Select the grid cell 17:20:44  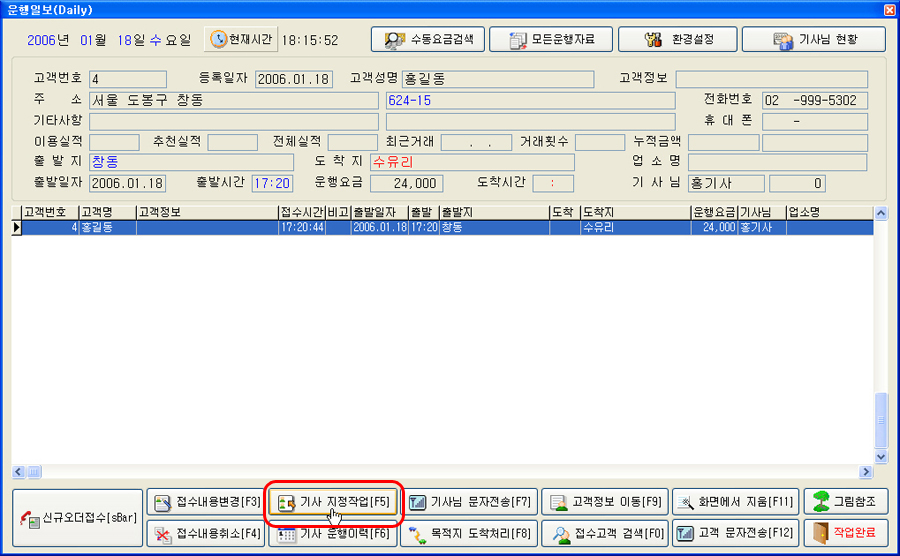(x=302, y=227)
